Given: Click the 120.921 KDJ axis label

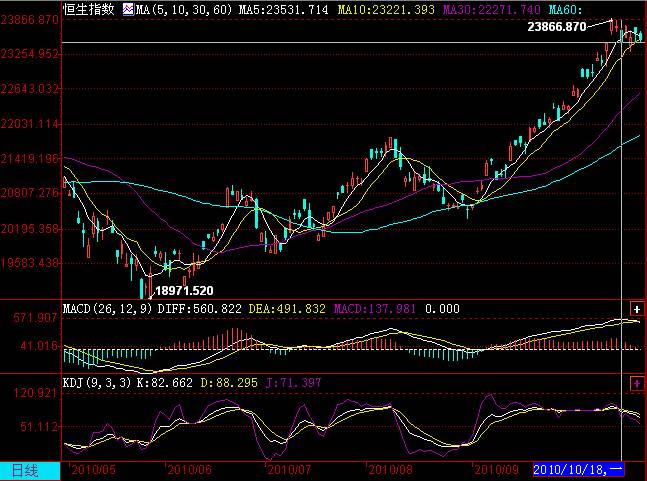Looking at the screenshot, I should 35,393.
